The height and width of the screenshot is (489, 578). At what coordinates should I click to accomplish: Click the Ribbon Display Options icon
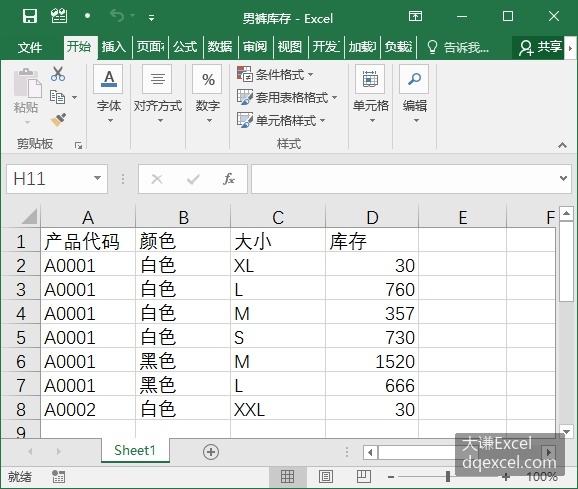tap(415, 16)
